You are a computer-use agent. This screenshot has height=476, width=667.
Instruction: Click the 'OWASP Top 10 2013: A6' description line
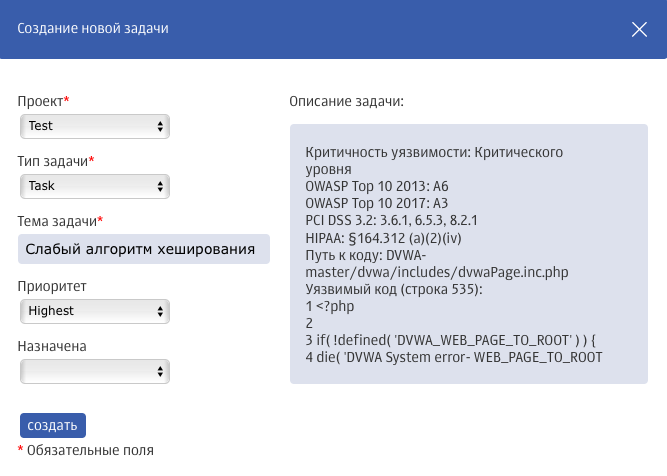tap(375, 186)
